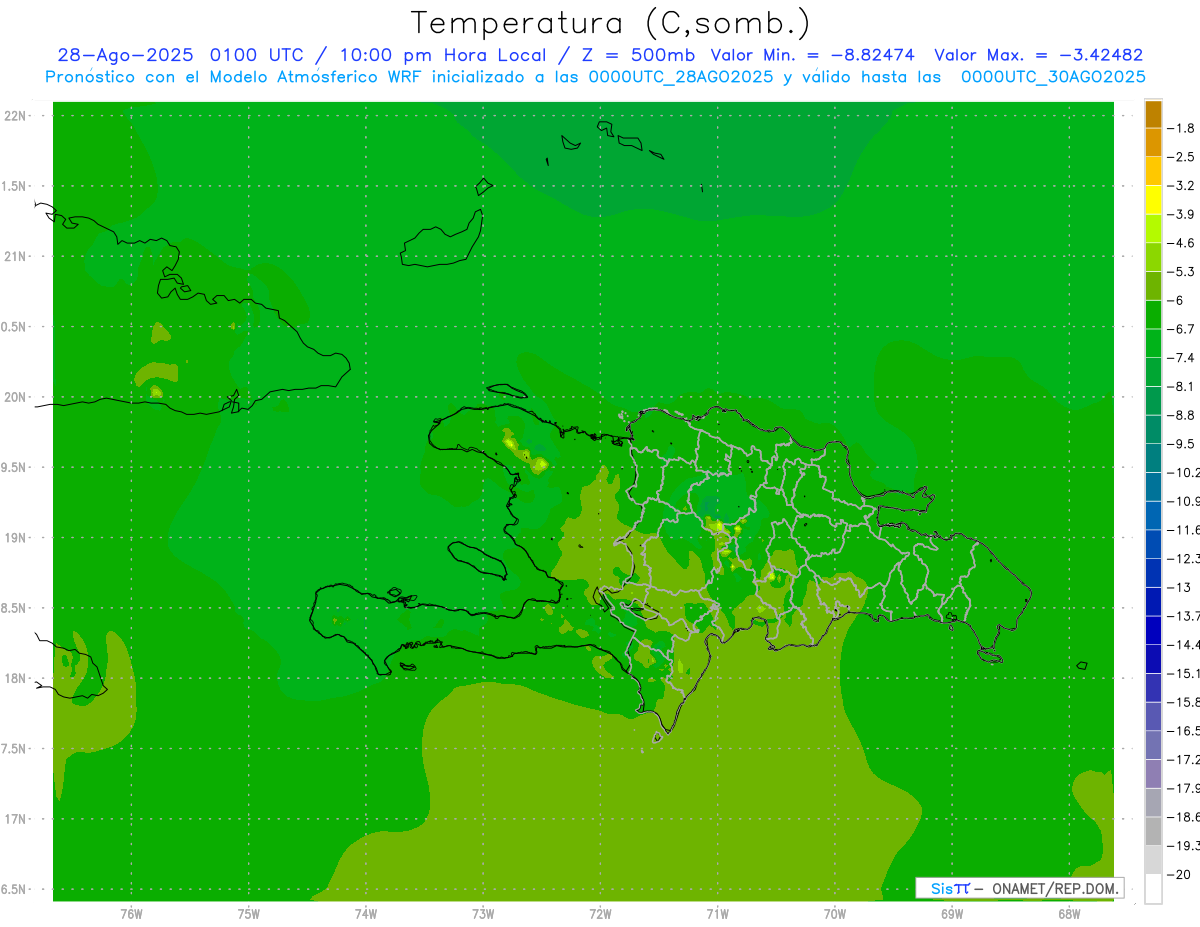Click the "-6.7" colorbar value

click(x=1183, y=329)
